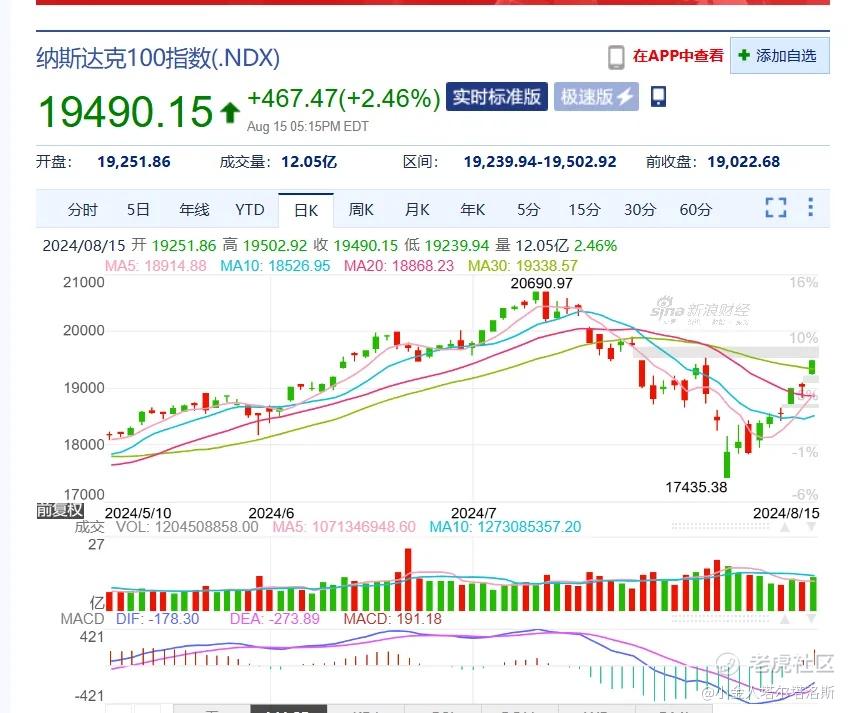
Task: Select the 分时 tab
Action: pos(82,209)
